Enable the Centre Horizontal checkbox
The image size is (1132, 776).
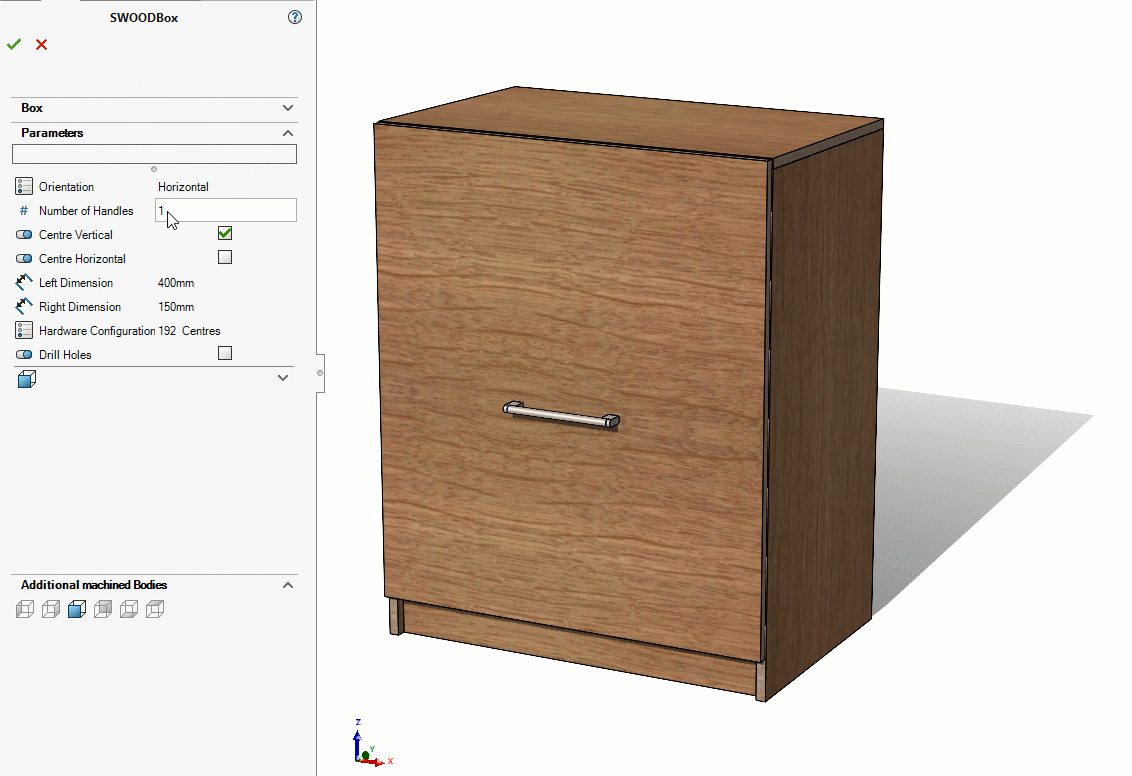click(224, 256)
